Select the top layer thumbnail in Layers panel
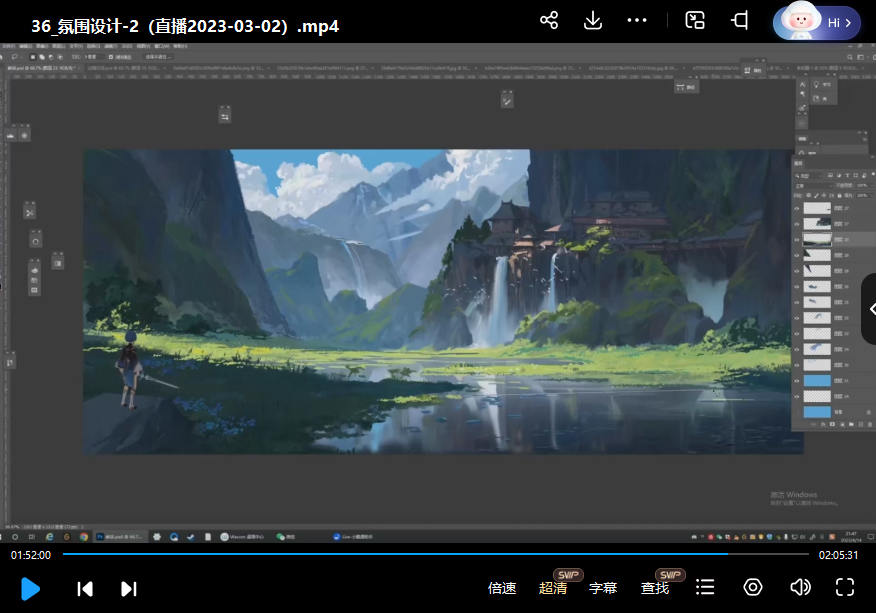This screenshot has height=613, width=876. point(817,208)
